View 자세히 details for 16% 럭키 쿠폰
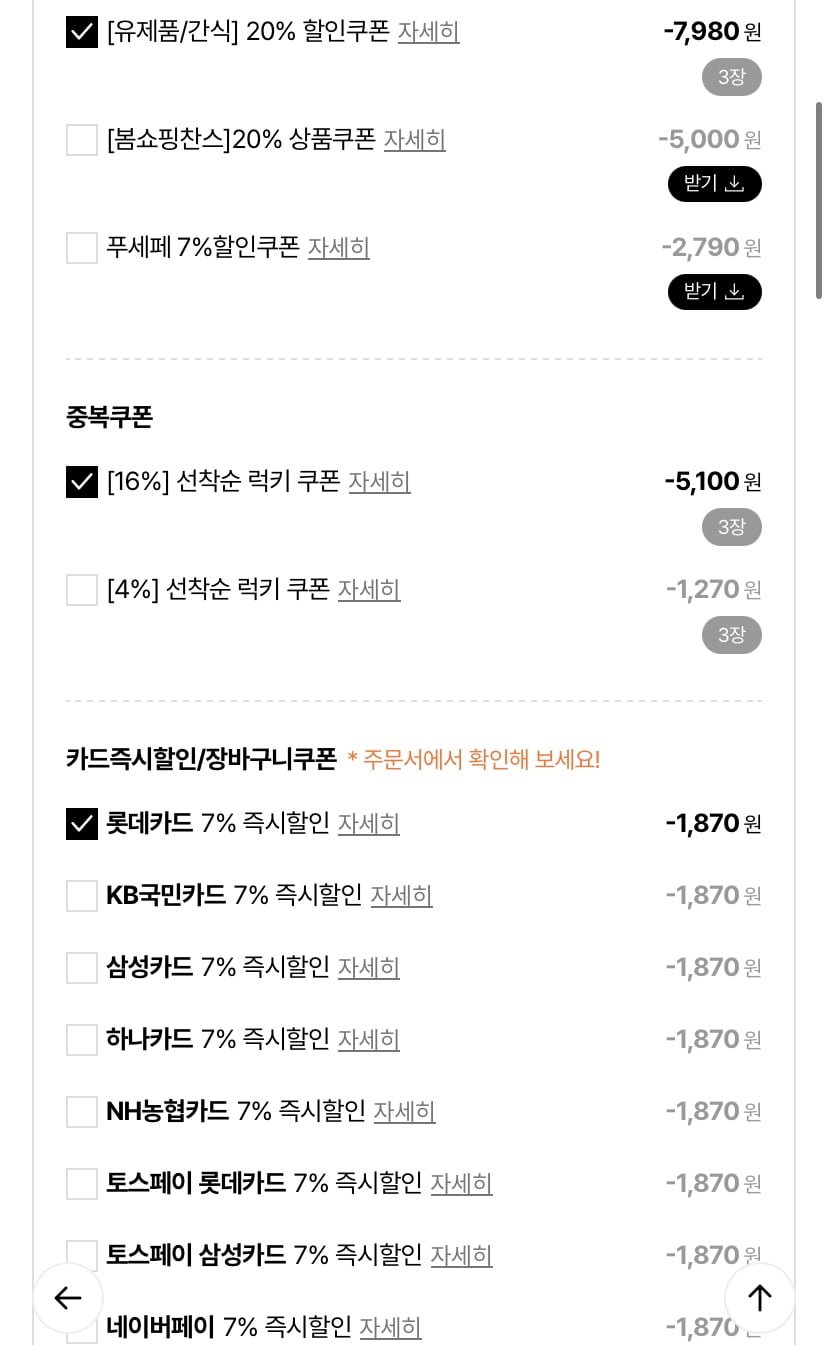Image resolution: width=828 pixels, height=1345 pixels. (379, 482)
